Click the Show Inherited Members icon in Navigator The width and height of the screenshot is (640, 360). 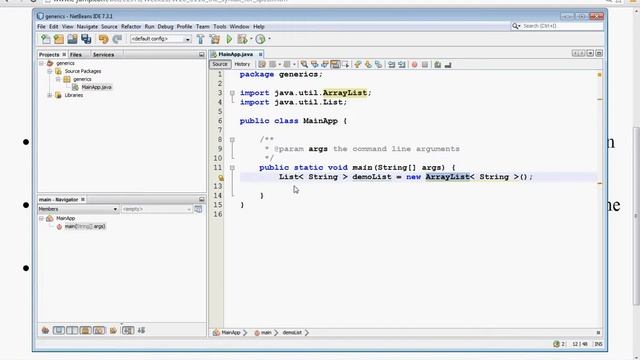click(45, 330)
